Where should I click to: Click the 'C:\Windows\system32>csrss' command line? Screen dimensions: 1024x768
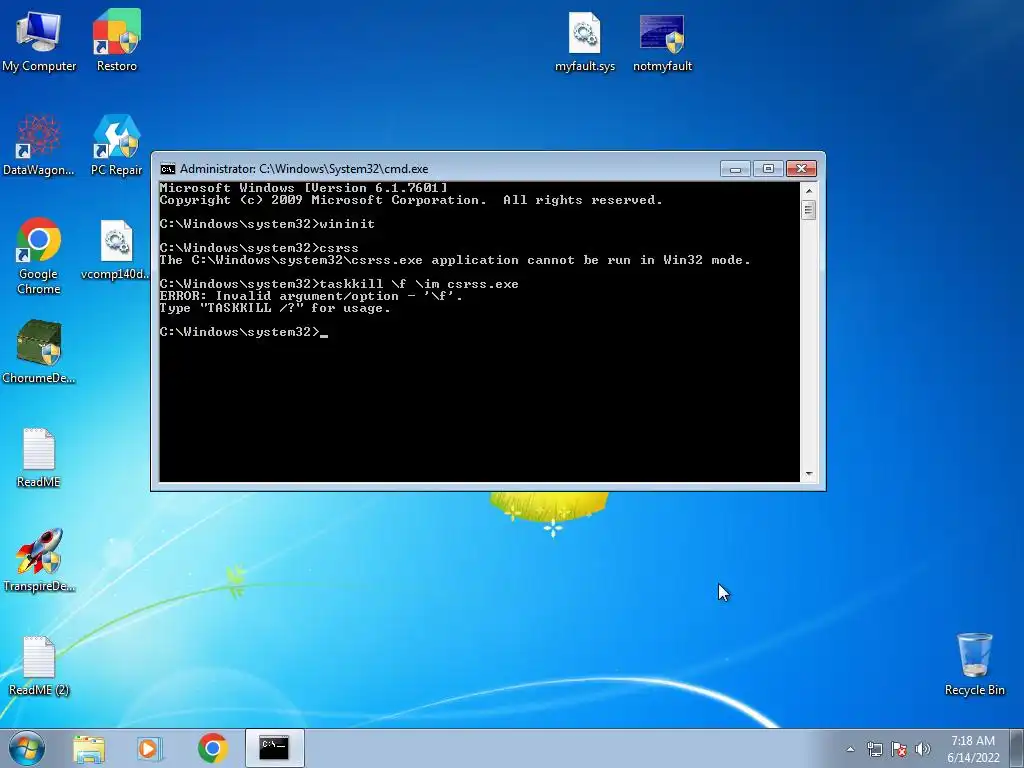click(x=259, y=248)
